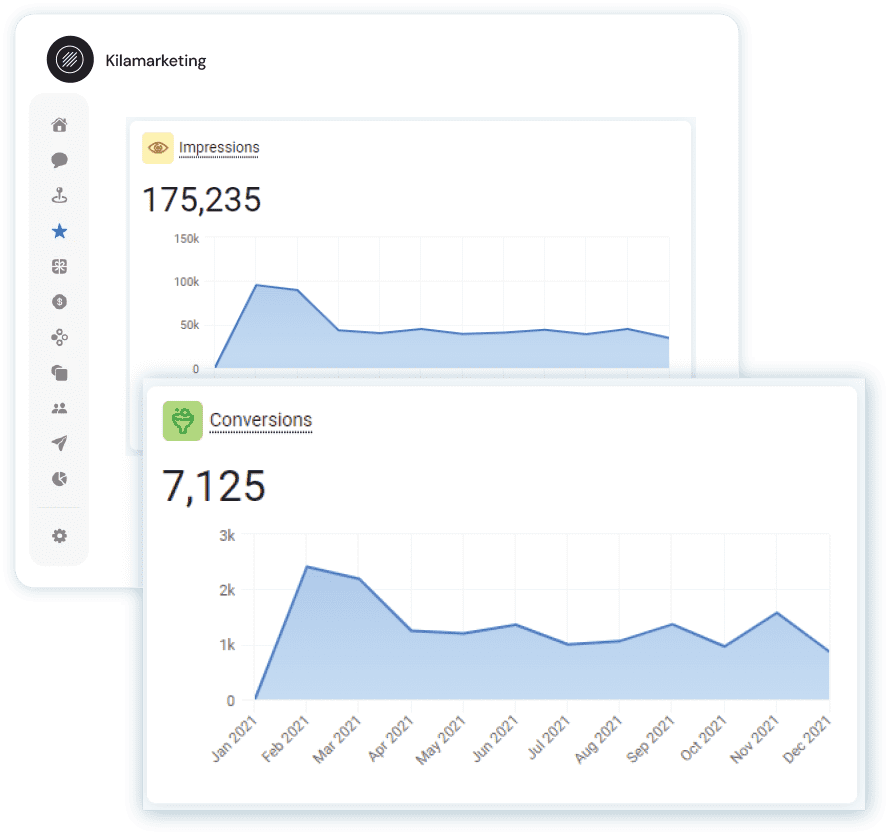Click the Kilamarketing brand name
This screenshot has height=835, width=890.
pos(156,61)
